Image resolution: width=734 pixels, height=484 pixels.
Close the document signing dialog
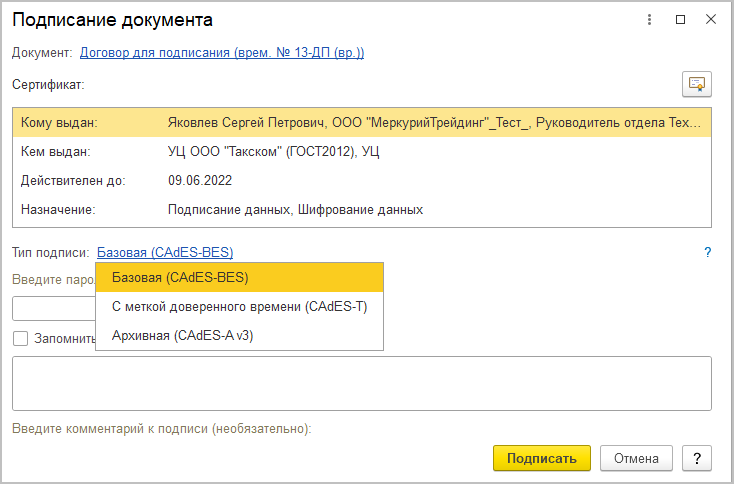pos(711,20)
